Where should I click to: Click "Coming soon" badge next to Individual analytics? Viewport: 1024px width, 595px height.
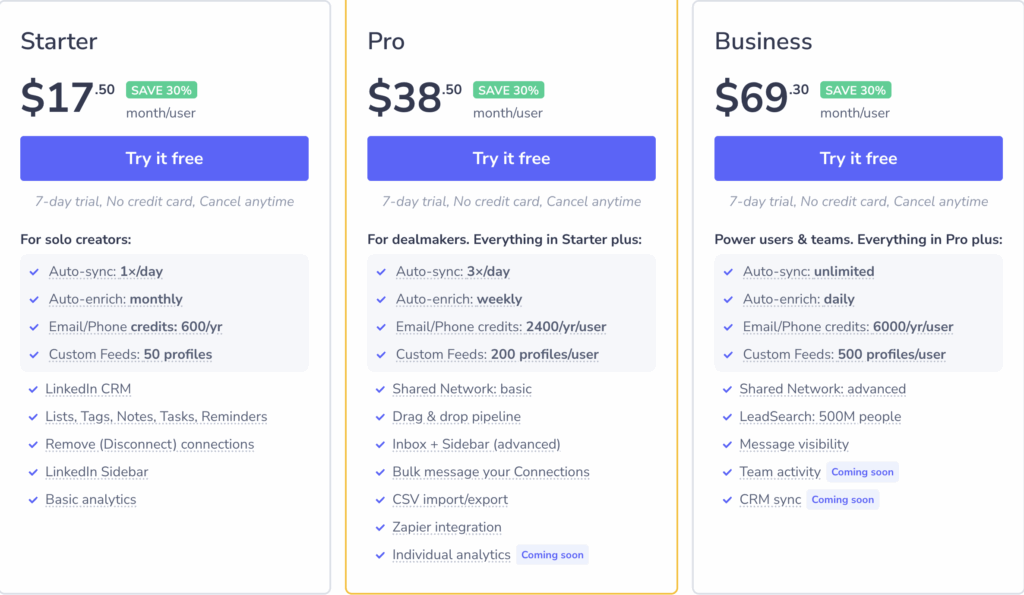click(x=552, y=554)
